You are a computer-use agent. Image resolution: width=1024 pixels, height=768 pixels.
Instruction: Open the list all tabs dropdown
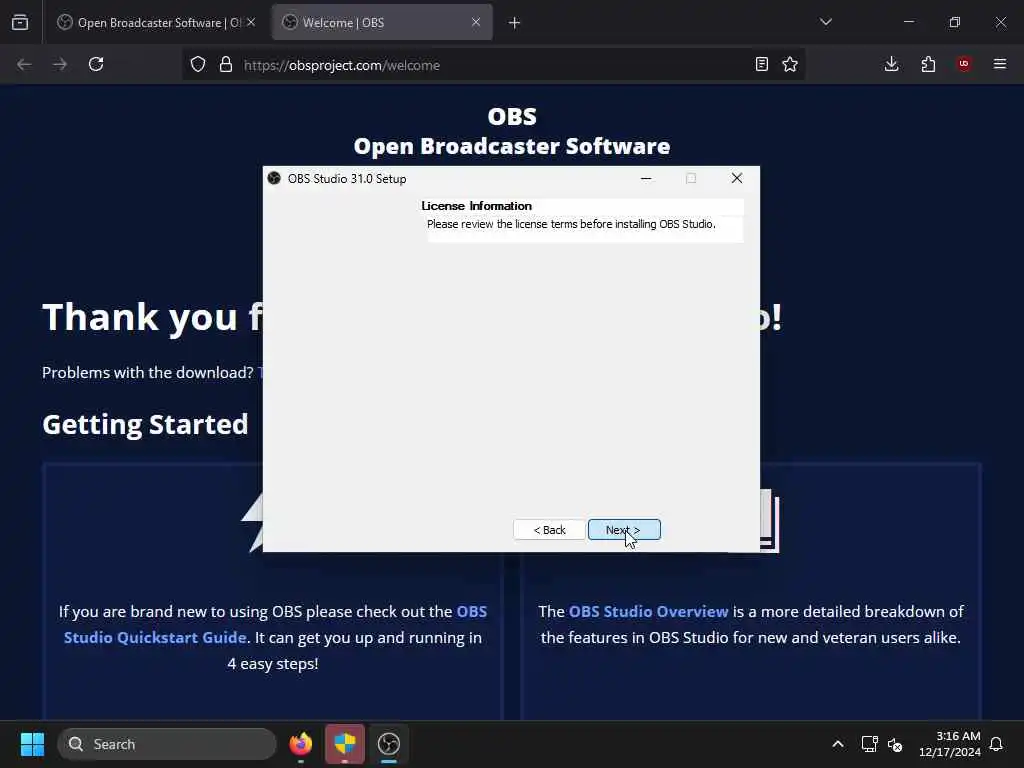[x=825, y=22]
